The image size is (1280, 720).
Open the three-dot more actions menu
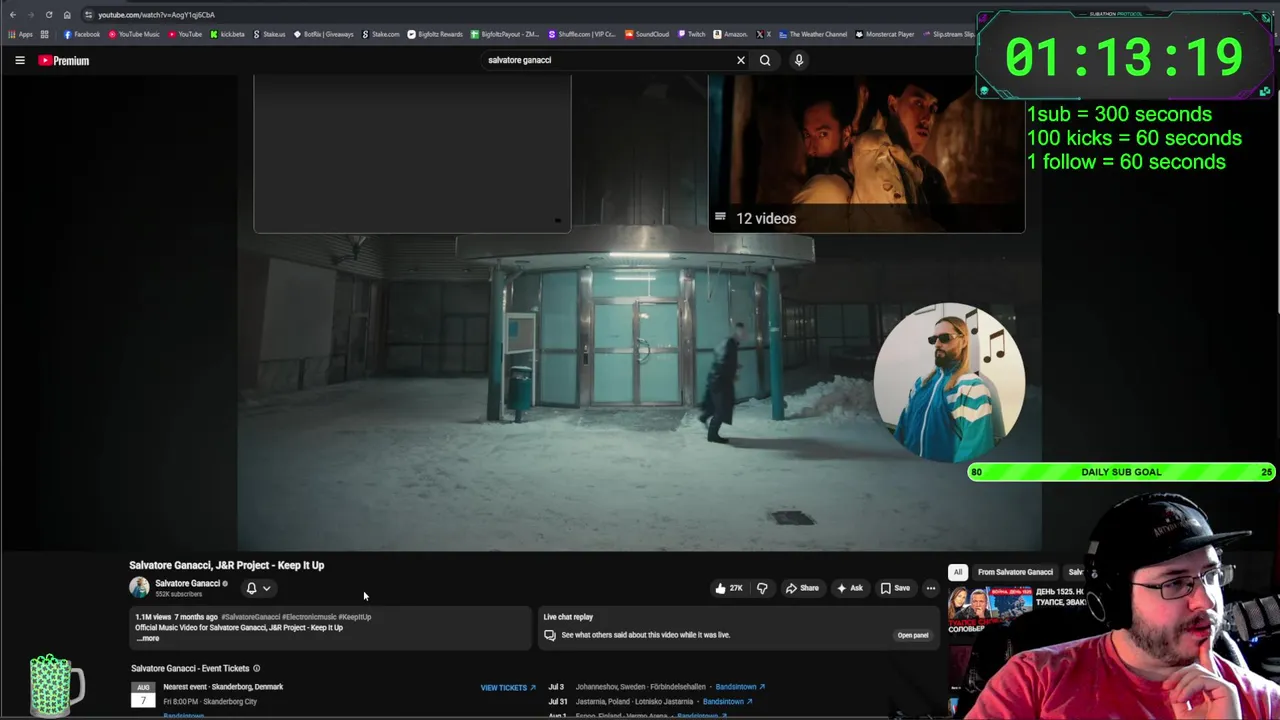[x=931, y=588]
